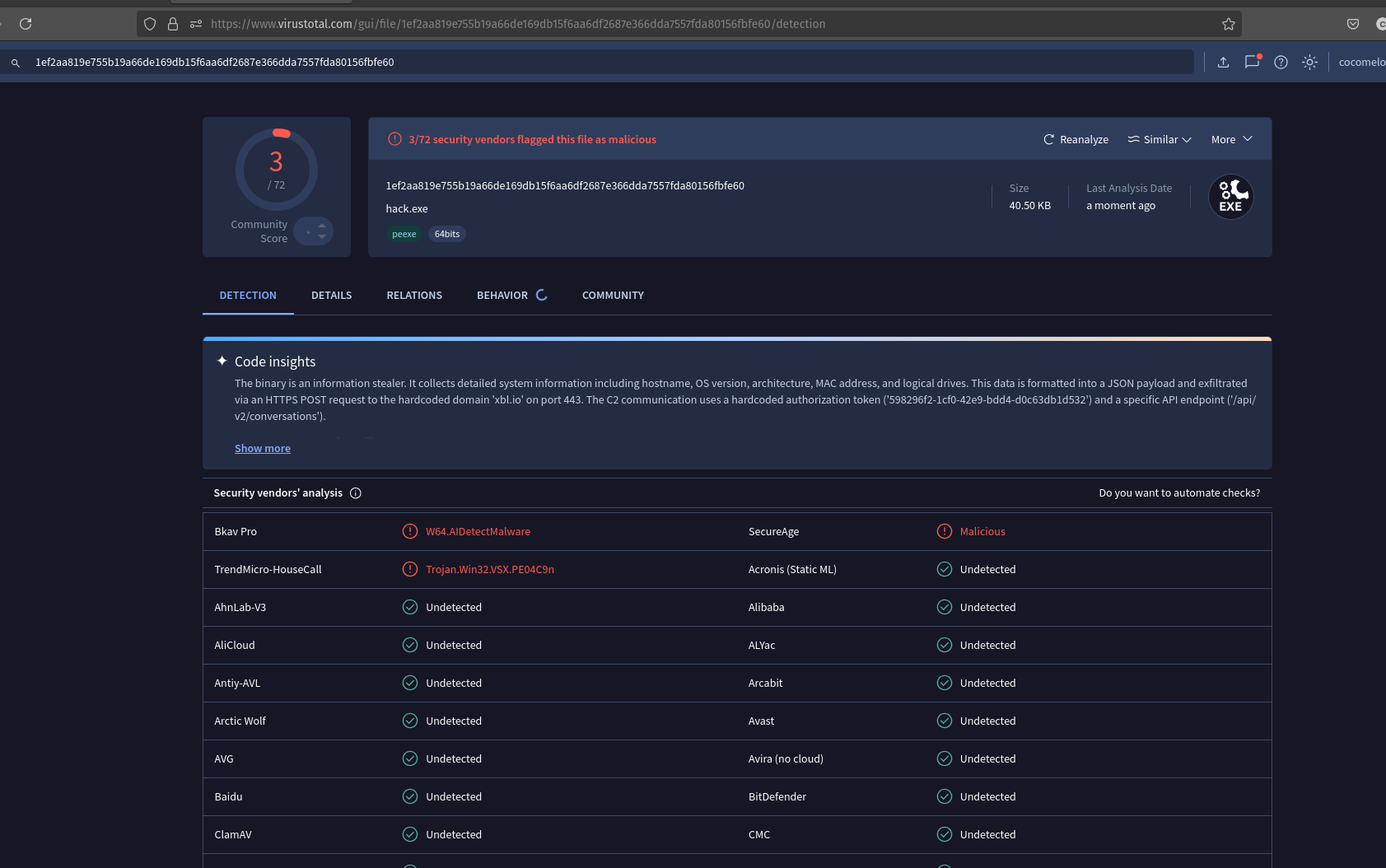Bookmark page with star icon
Image resolution: width=1386 pixels, height=868 pixels.
coord(1228,24)
